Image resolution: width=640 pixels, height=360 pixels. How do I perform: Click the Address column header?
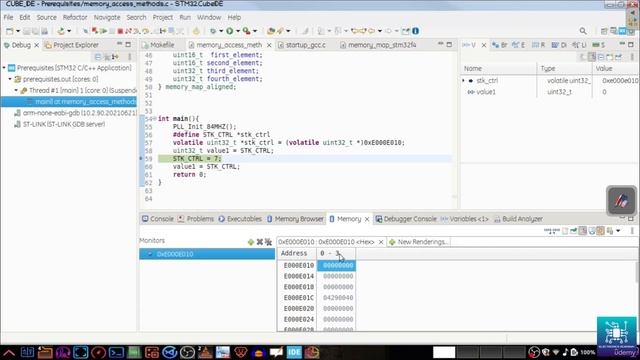(297, 253)
